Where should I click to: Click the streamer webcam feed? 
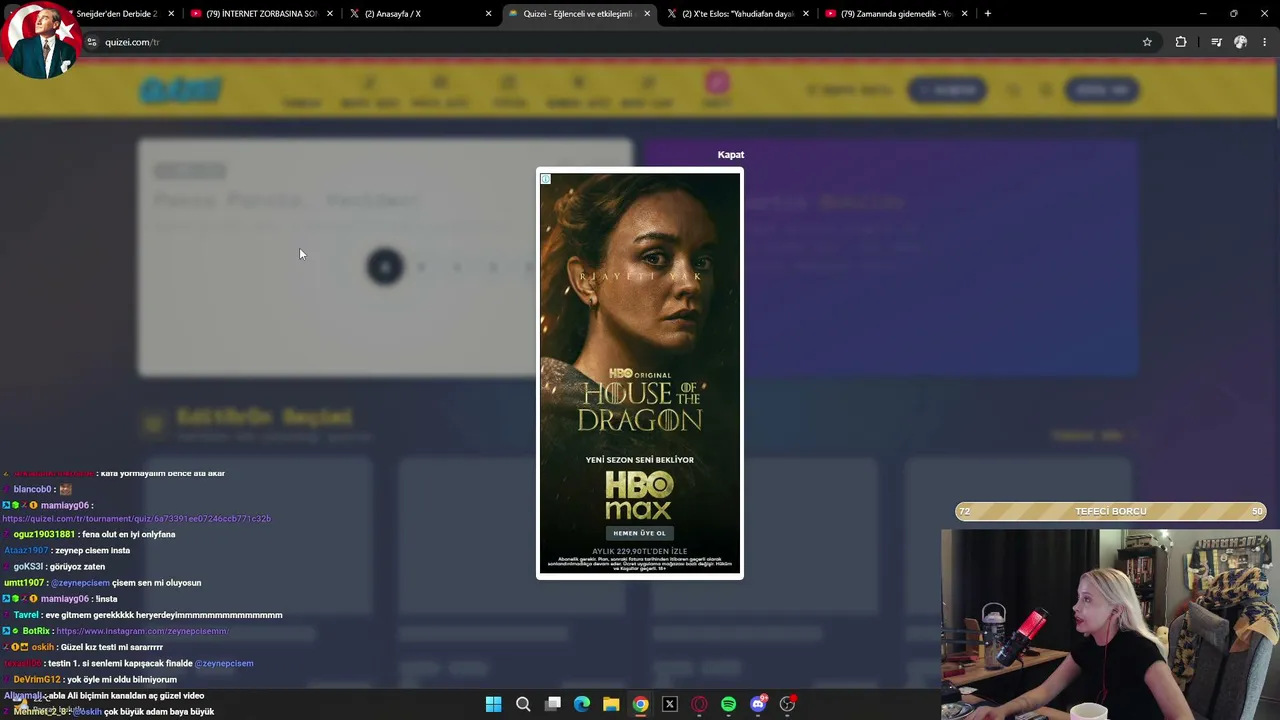[1110, 624]
